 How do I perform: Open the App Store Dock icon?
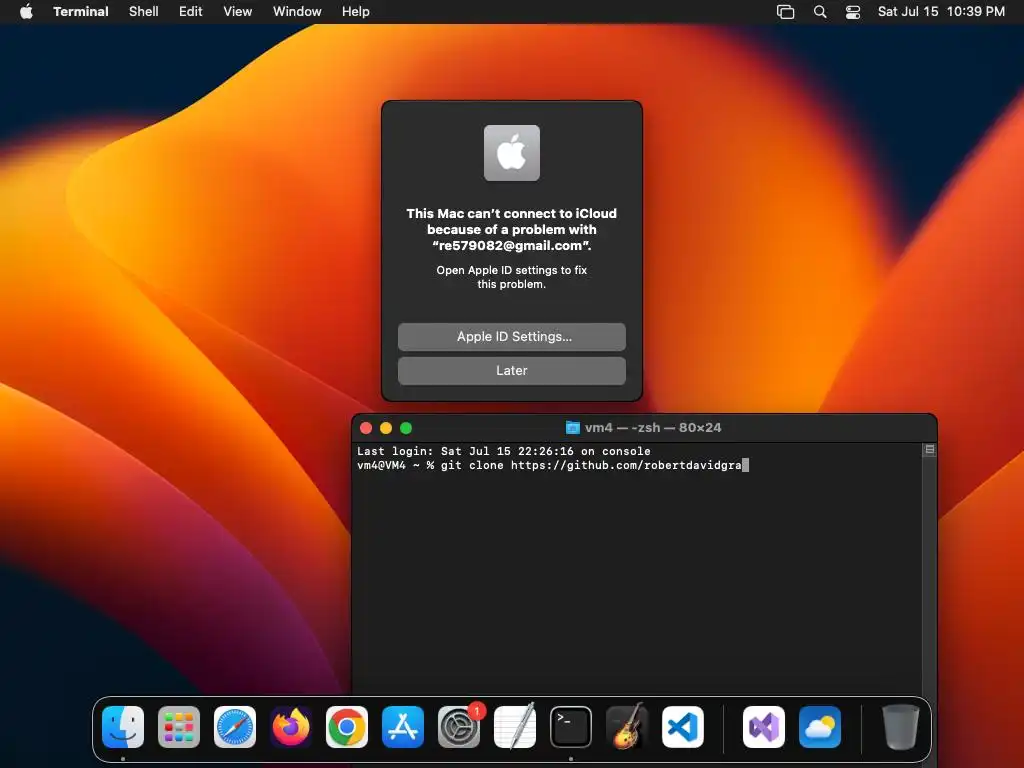click(x=403, y=727)
